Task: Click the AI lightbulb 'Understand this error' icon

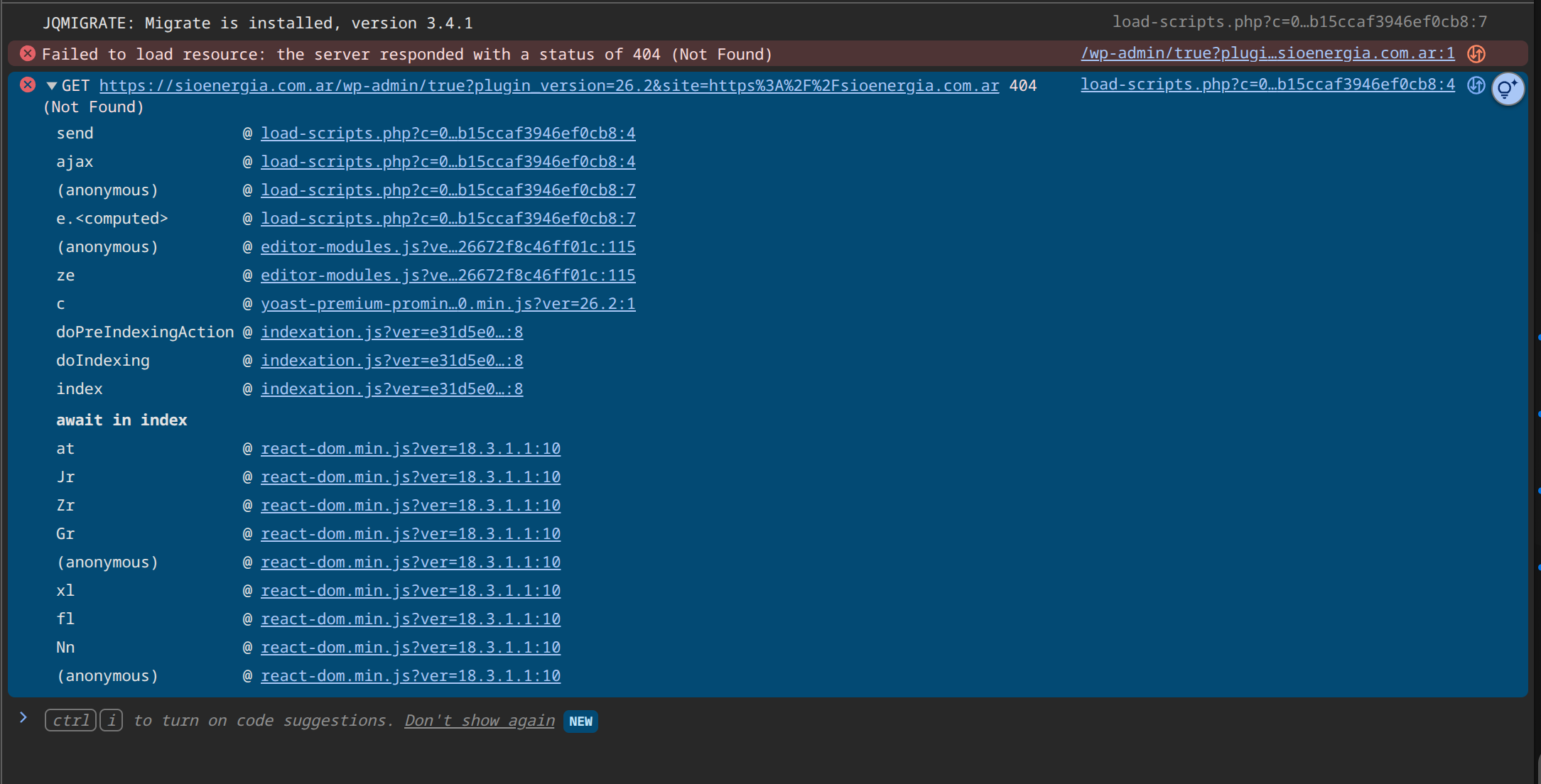Action: [1507, 89]
